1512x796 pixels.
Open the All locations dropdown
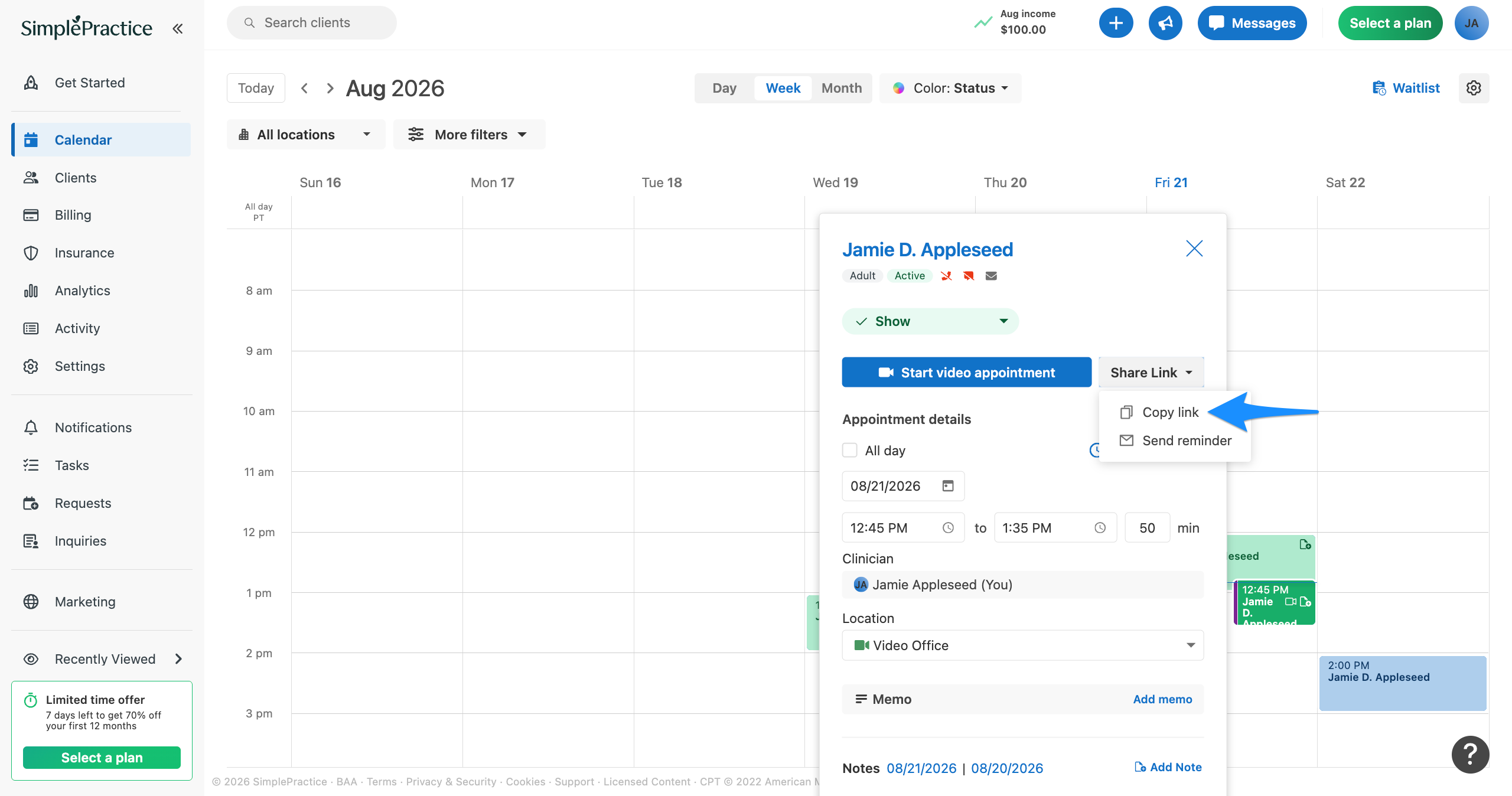[x=305, y=135]
